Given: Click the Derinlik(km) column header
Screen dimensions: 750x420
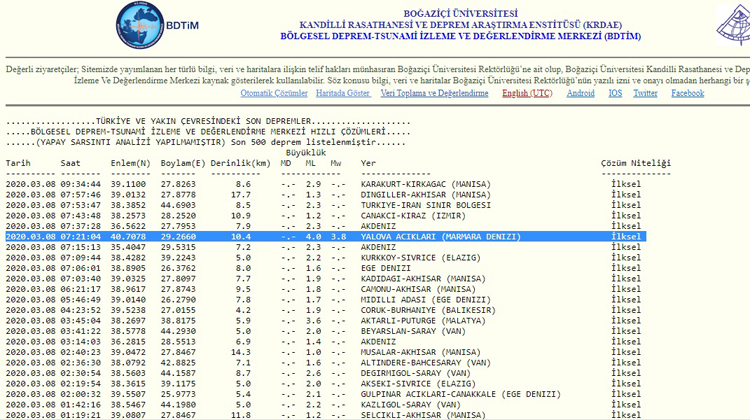Looking at the screenshot, I should click(241, 163).
